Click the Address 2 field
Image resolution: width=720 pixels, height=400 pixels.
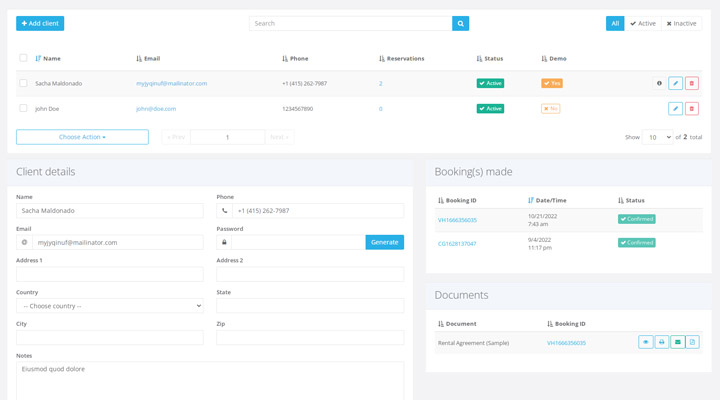pyautogui.click(x=310, y=274)
